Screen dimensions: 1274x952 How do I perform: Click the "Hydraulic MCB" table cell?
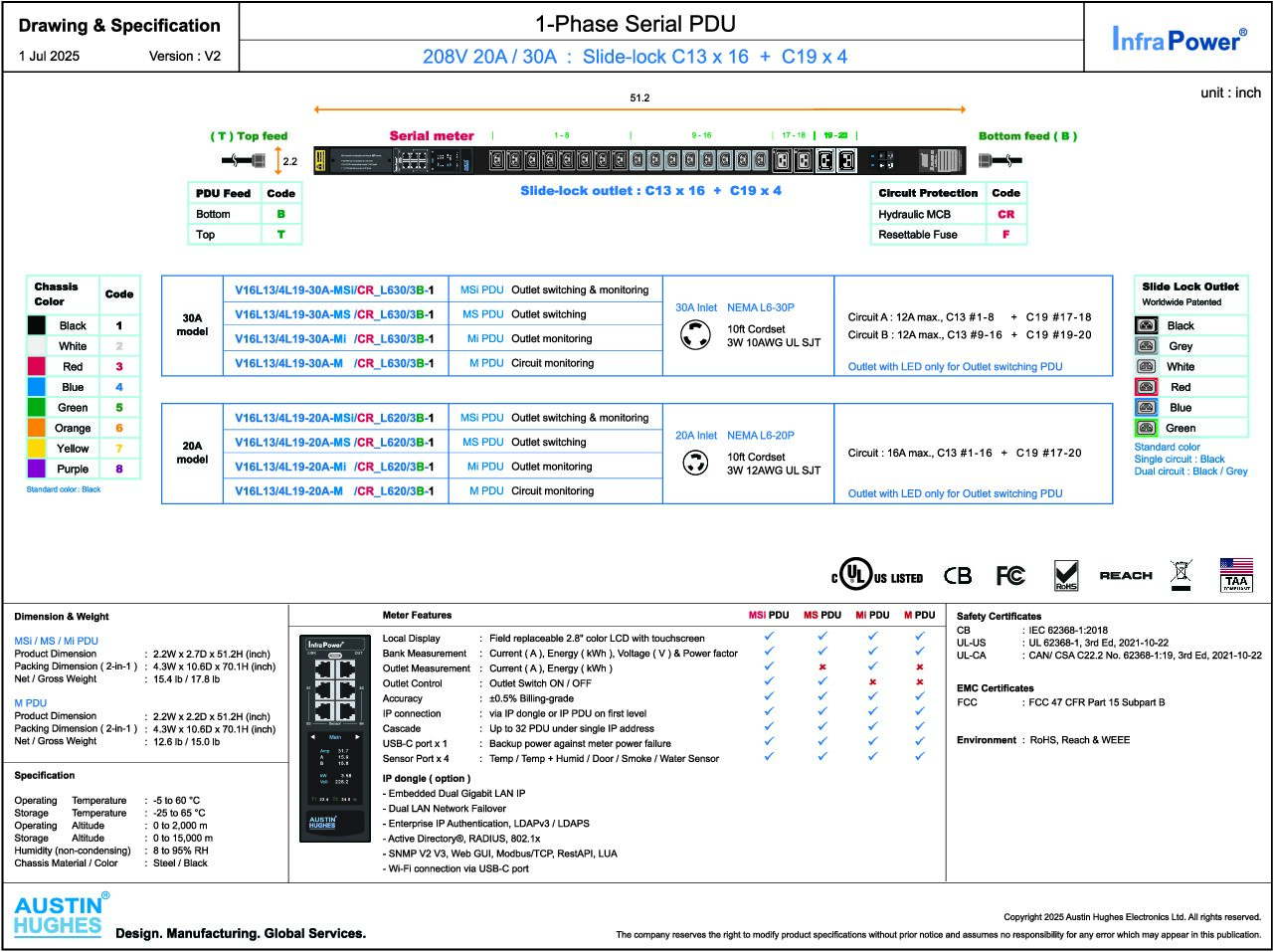(x=928, y=214)
